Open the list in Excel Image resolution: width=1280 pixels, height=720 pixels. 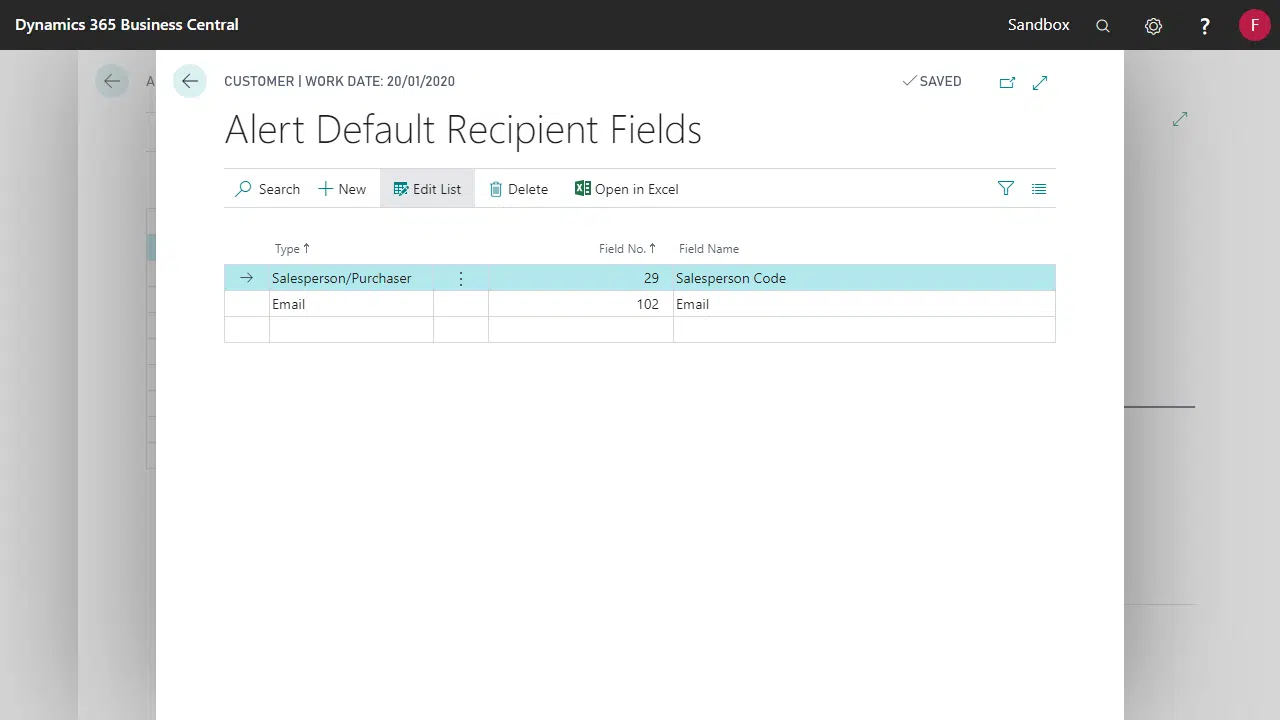pos(627,189)
